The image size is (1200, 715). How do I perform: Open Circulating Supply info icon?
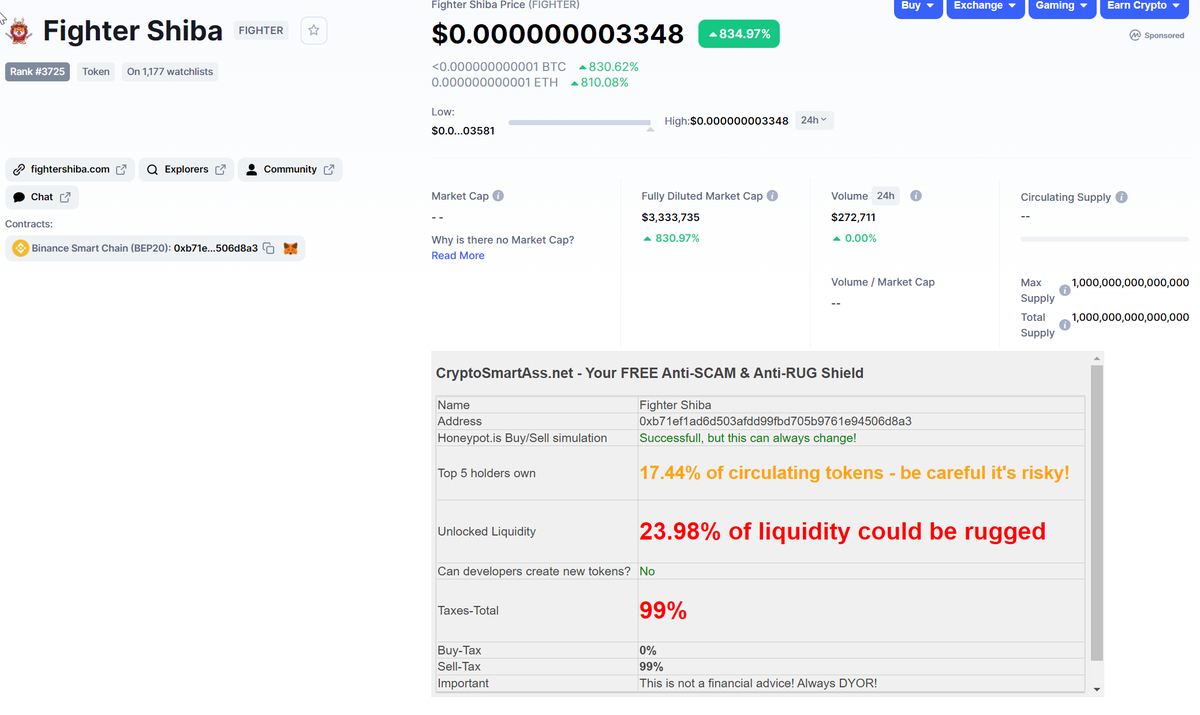(1121, 197)
